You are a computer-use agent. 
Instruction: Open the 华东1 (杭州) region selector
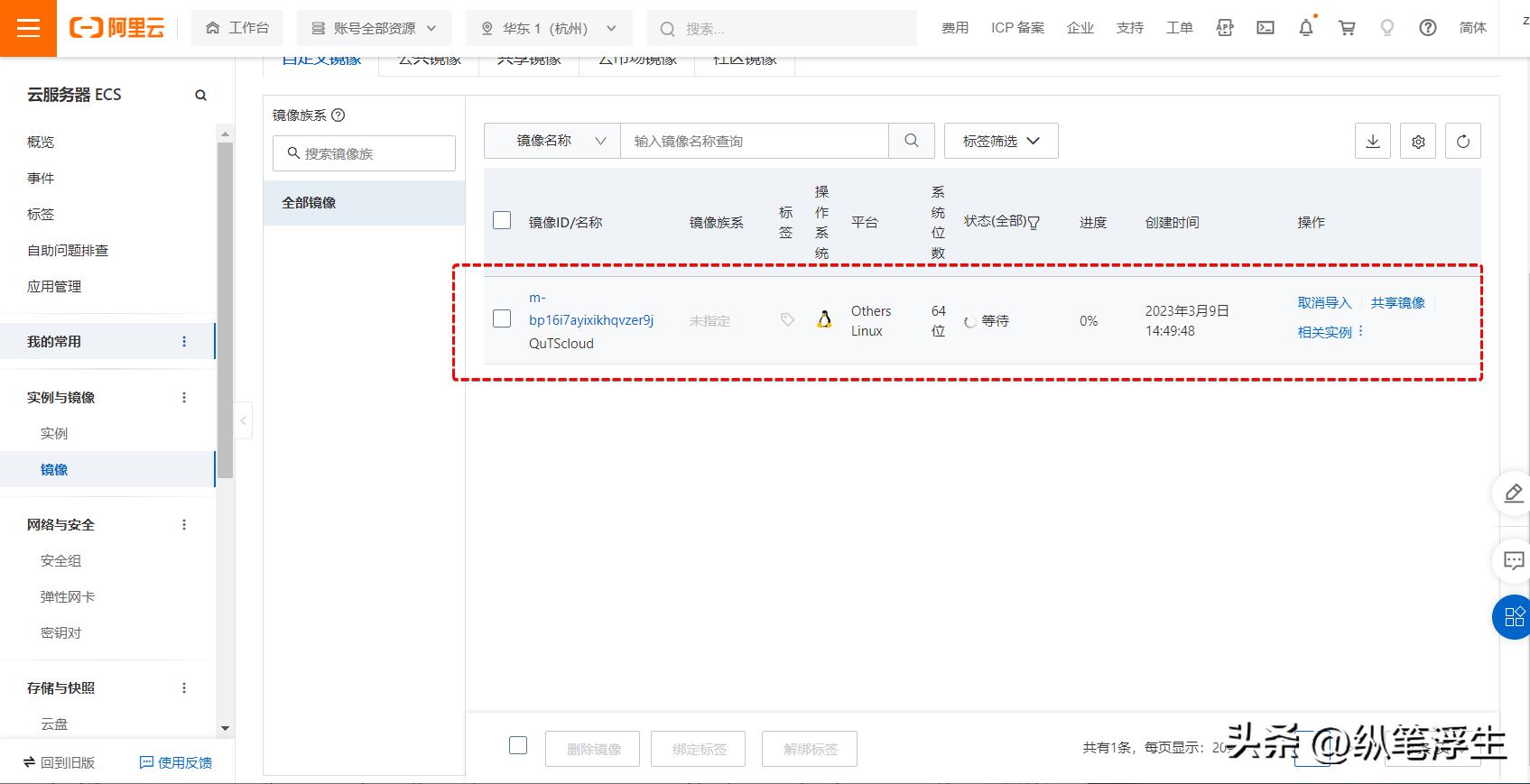coord(549,28)
